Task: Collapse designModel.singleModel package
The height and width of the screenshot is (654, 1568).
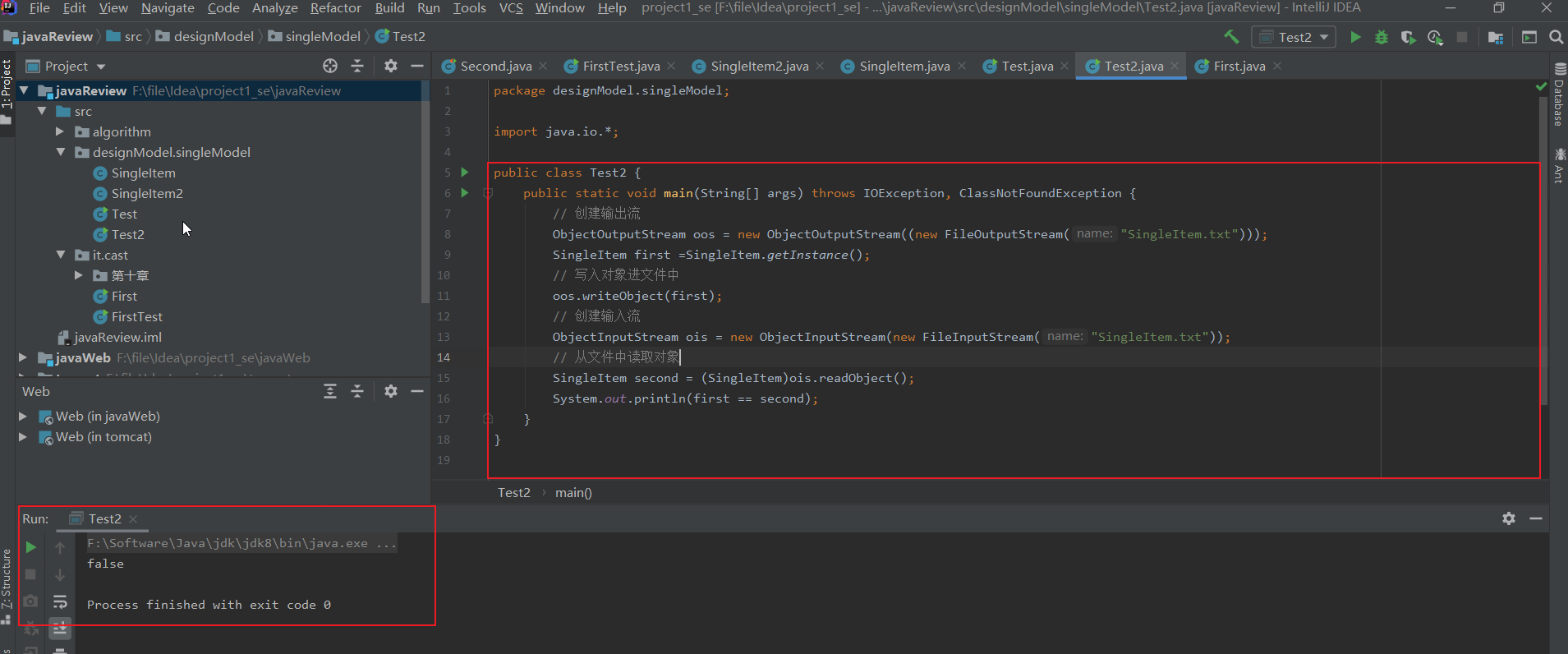Action: (60, 152)
